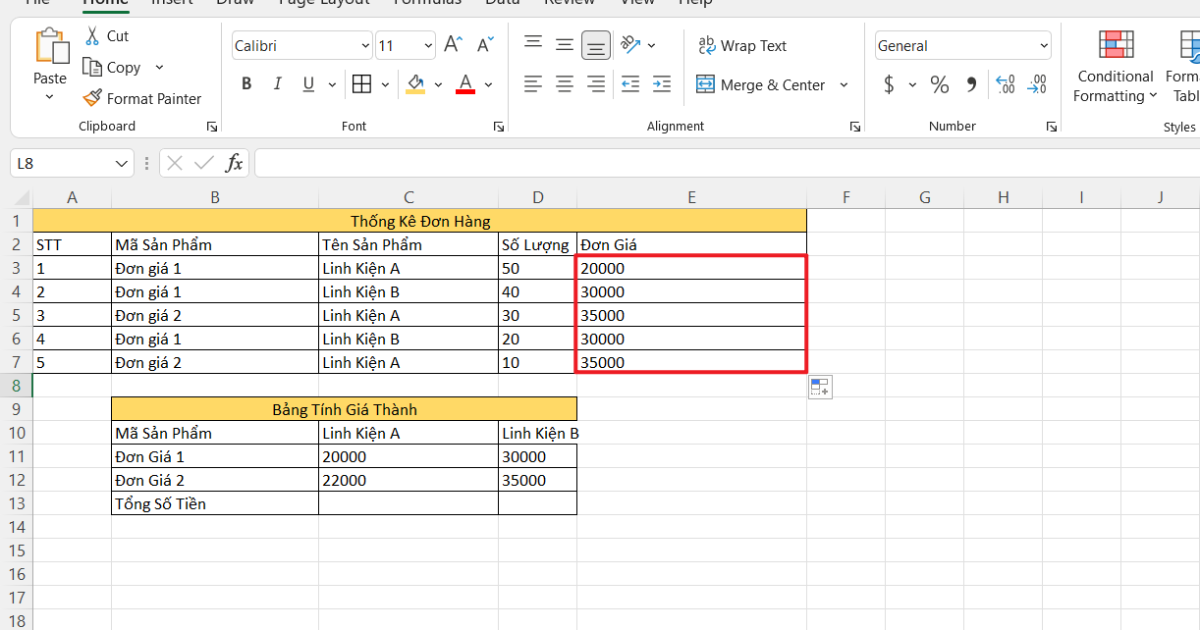Expand the Paste options arrow
Viewport: 1200px width, 630px height.
pyautogui.click(x=49, y=97)
